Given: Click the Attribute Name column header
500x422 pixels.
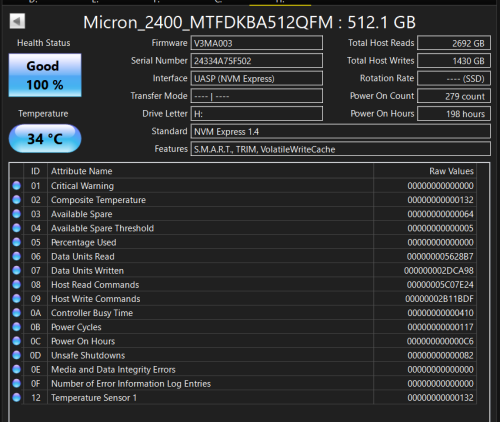Looking at the screenshot, I should pos(210,171).
